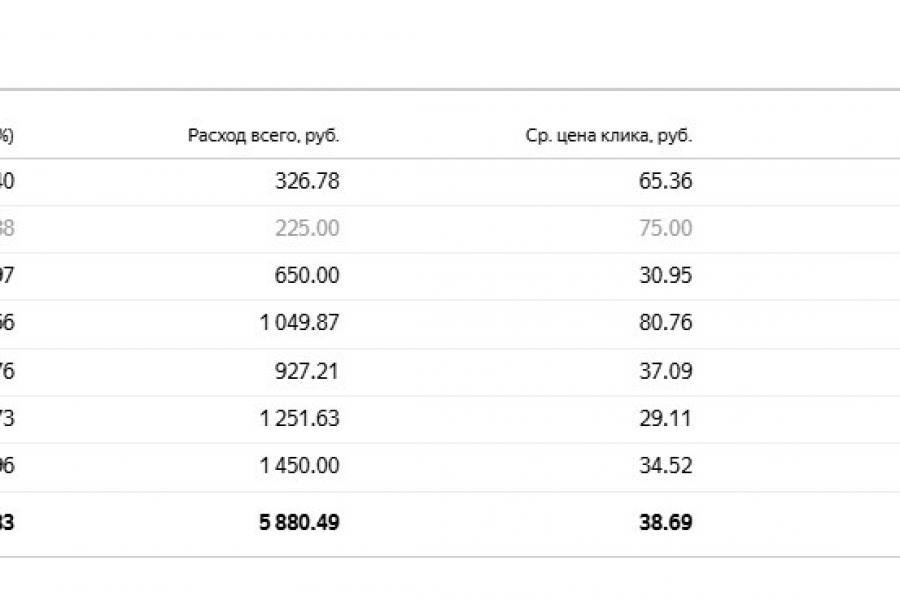Click the 1 251.63 expense value
This screenshot has width=900, height=600.
click(x=299, y=418)
